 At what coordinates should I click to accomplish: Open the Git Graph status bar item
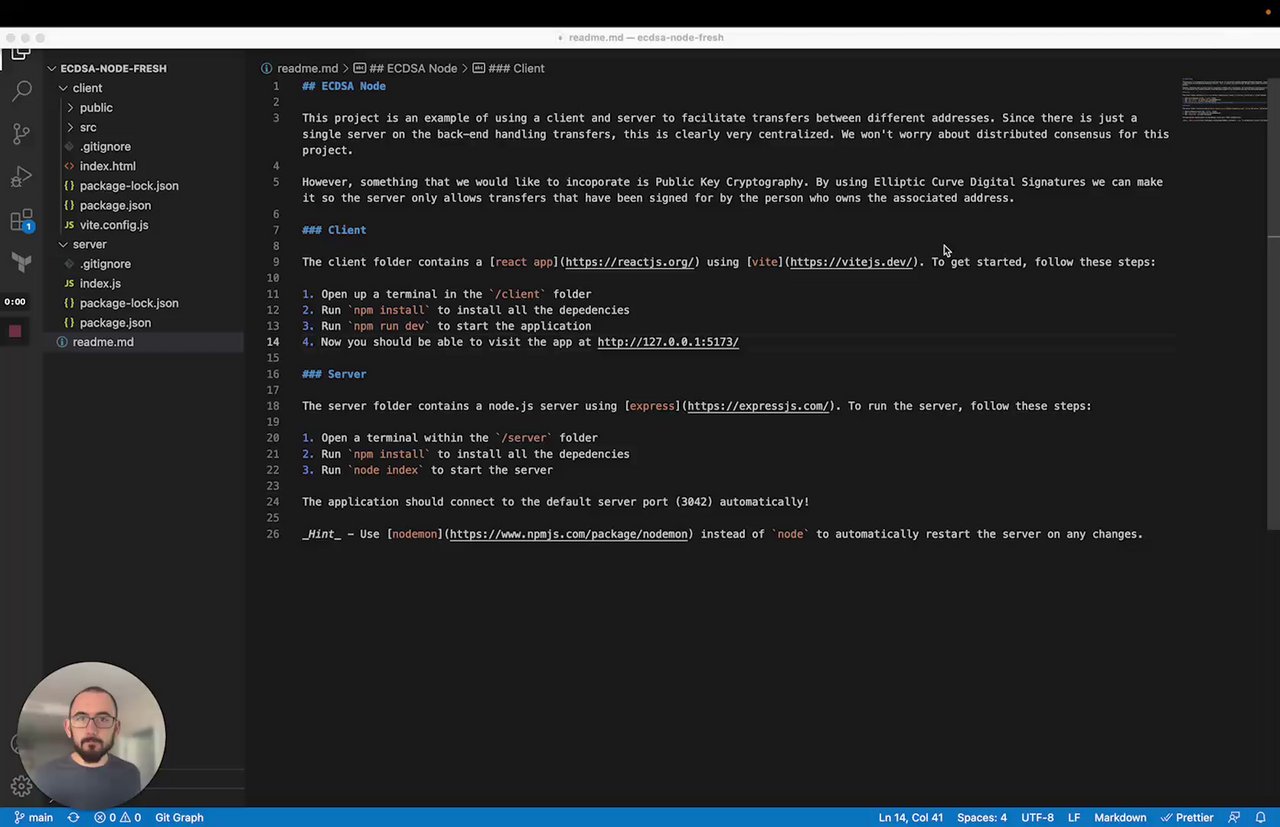(179, 817)
